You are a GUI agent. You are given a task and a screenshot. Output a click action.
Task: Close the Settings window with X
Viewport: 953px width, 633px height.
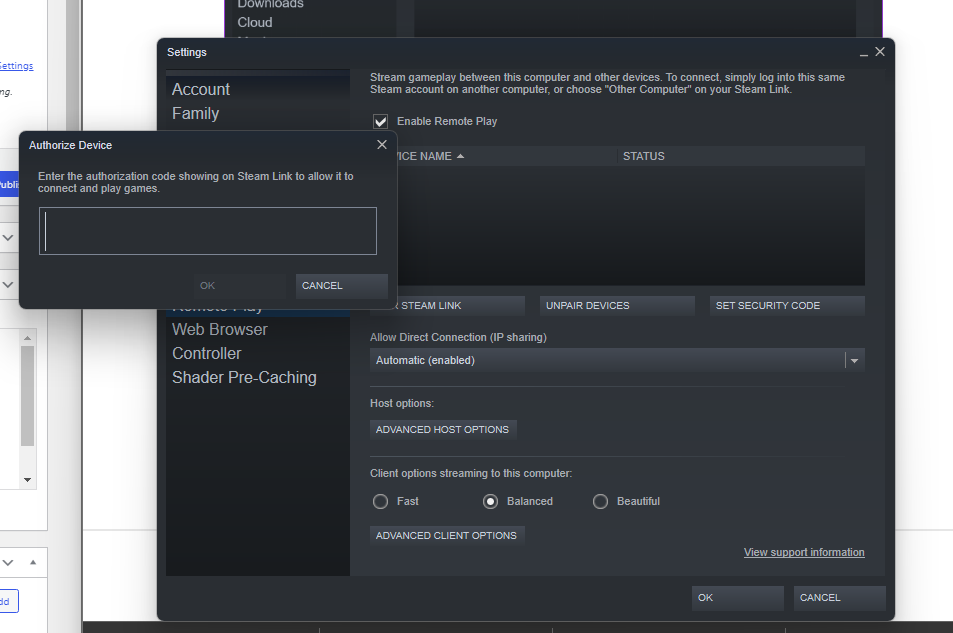pos(879,52)
